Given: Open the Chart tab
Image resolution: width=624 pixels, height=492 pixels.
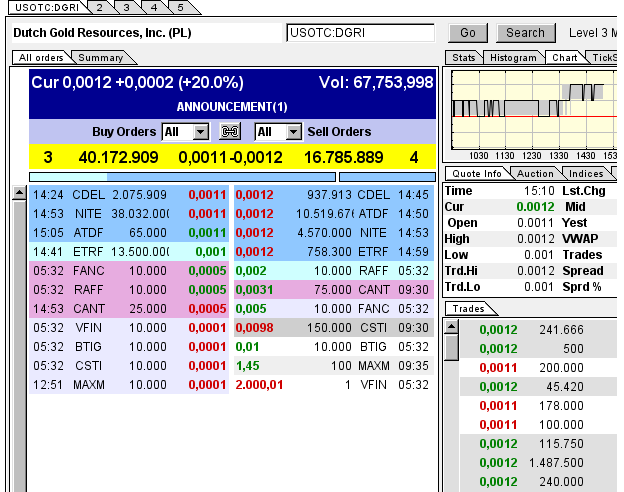Looking at the screenshot, I should [x=564, y=58].
